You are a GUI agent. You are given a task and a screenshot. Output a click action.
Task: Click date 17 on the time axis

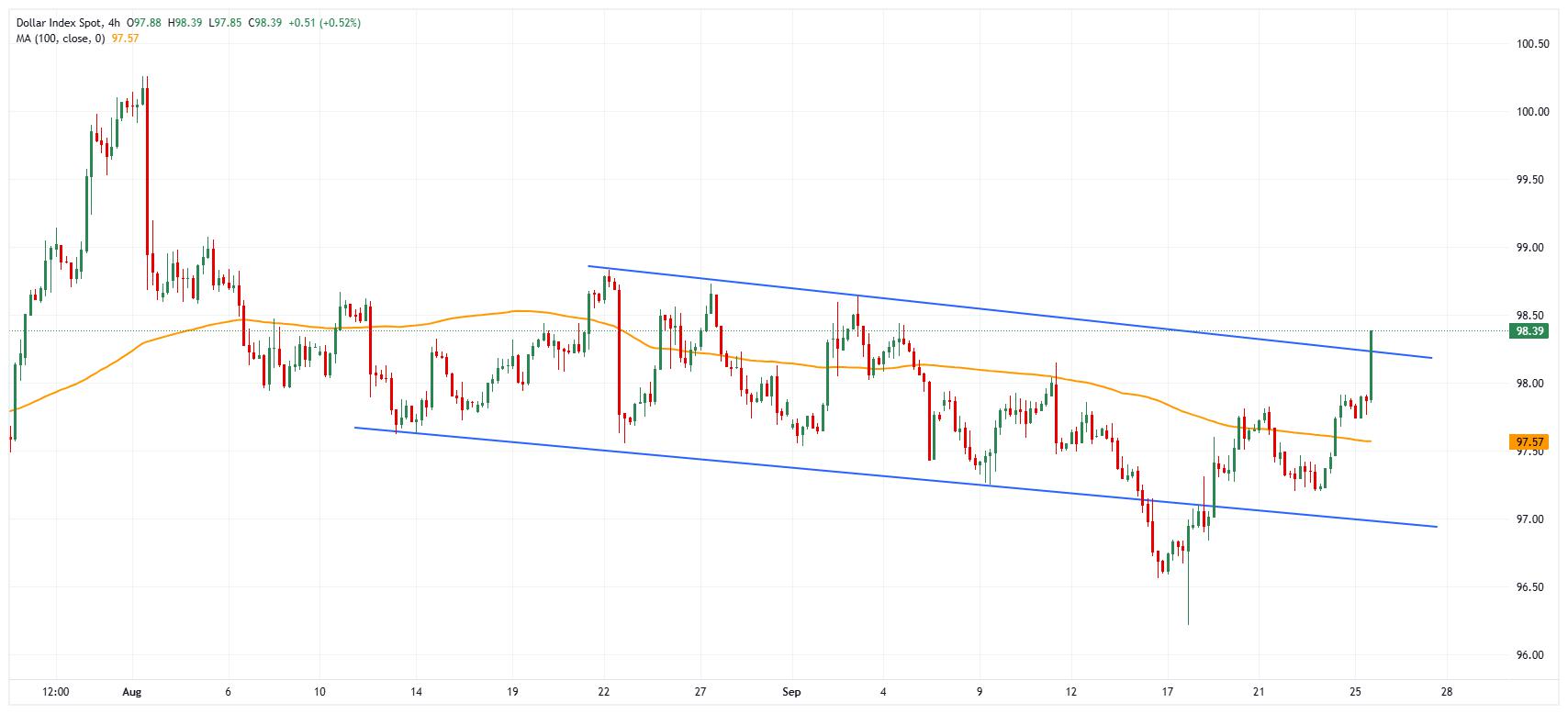(x=1168, y=691)
